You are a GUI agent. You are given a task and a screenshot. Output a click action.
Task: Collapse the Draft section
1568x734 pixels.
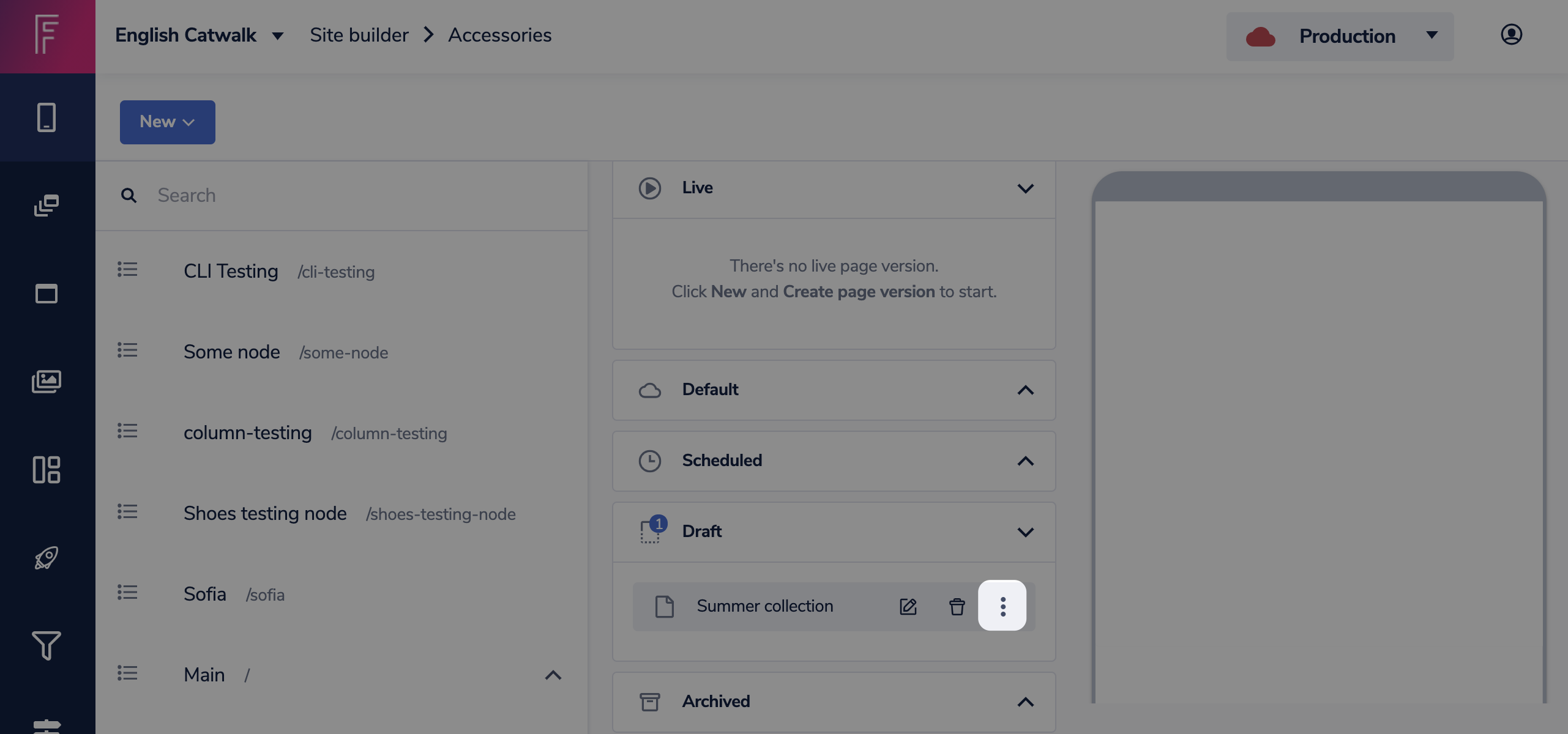point(1025,532)
